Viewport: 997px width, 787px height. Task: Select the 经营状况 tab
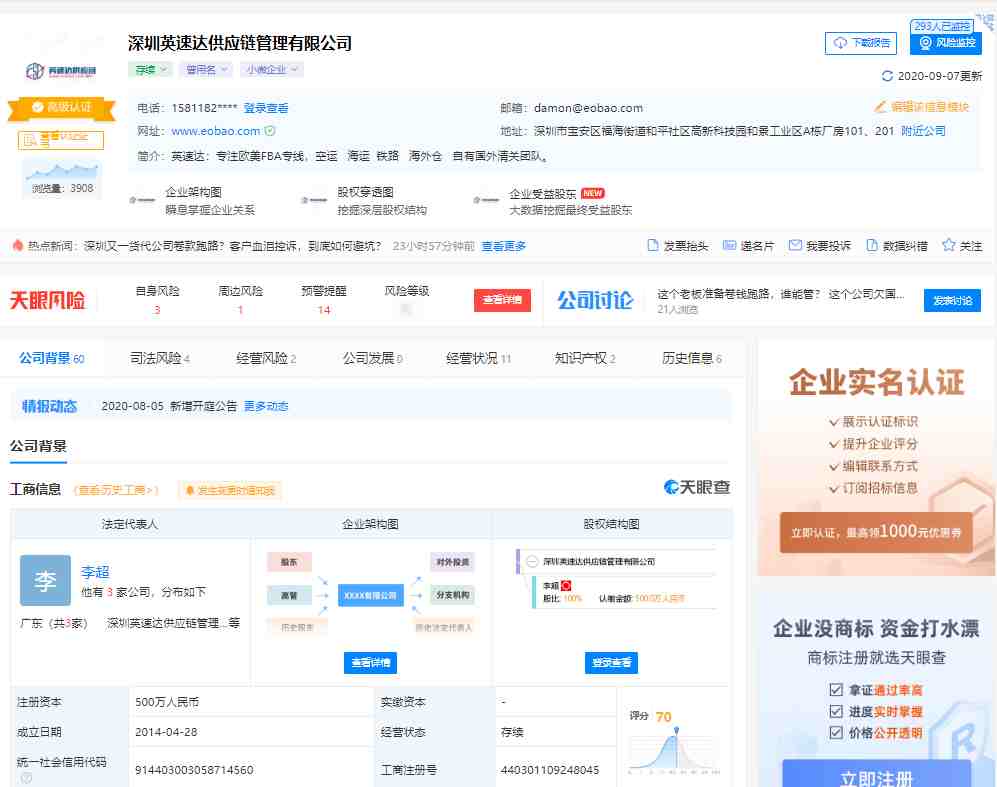coord(478,359)
